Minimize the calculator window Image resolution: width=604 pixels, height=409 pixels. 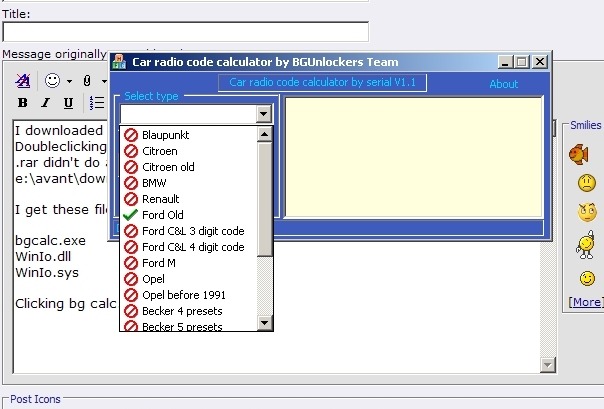pos(505,62)
